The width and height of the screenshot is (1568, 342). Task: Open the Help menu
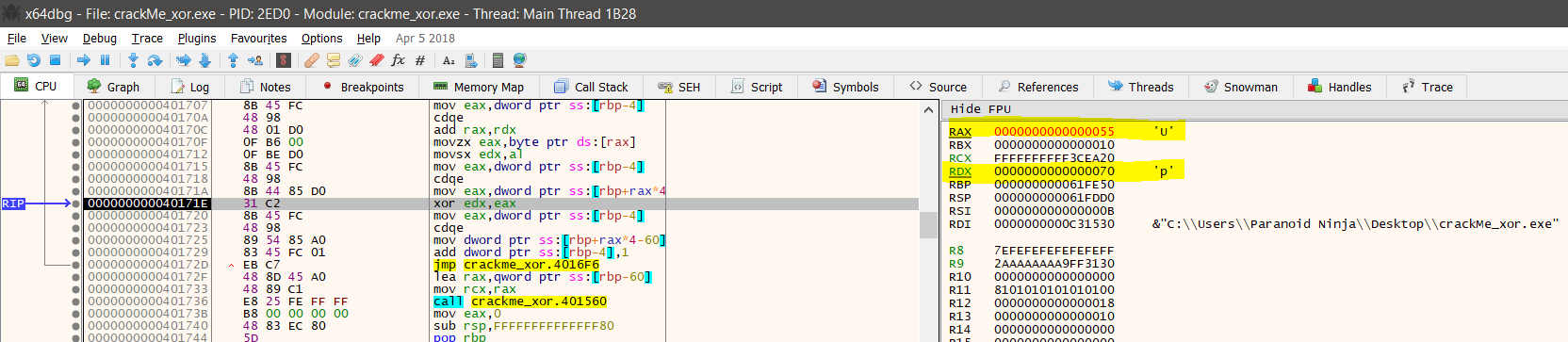click(368, 38)
